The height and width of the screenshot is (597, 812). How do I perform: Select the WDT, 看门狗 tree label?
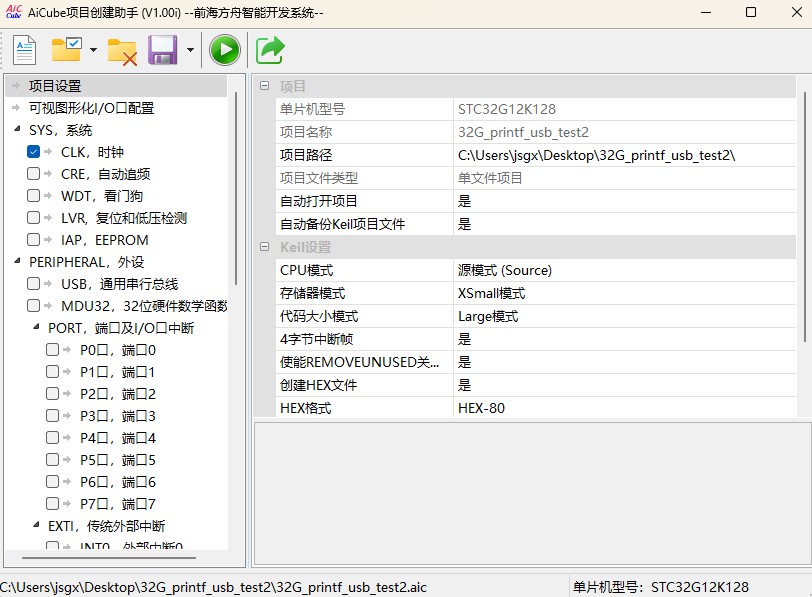pos(102,196)
